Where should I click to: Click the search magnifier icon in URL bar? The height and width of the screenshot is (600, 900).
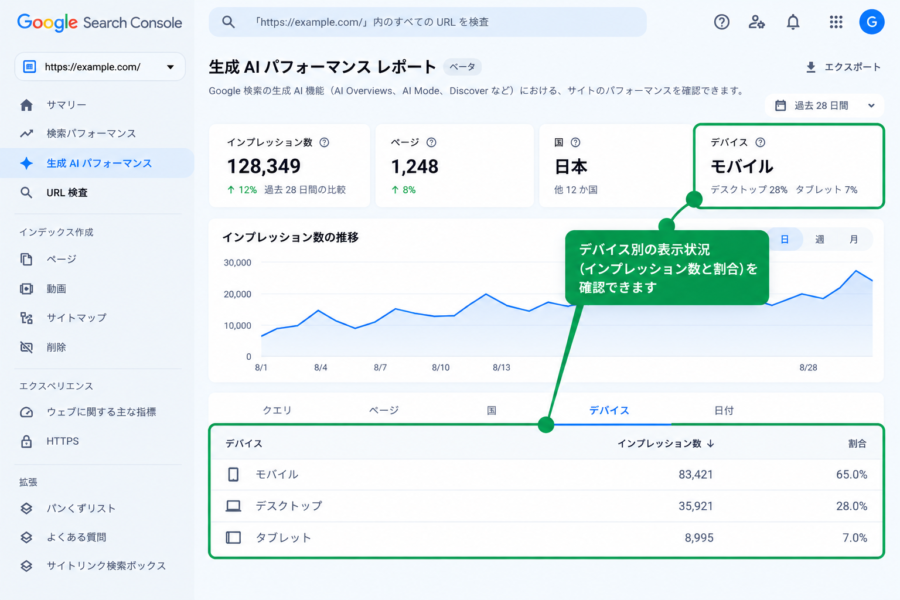coord(228,22)
